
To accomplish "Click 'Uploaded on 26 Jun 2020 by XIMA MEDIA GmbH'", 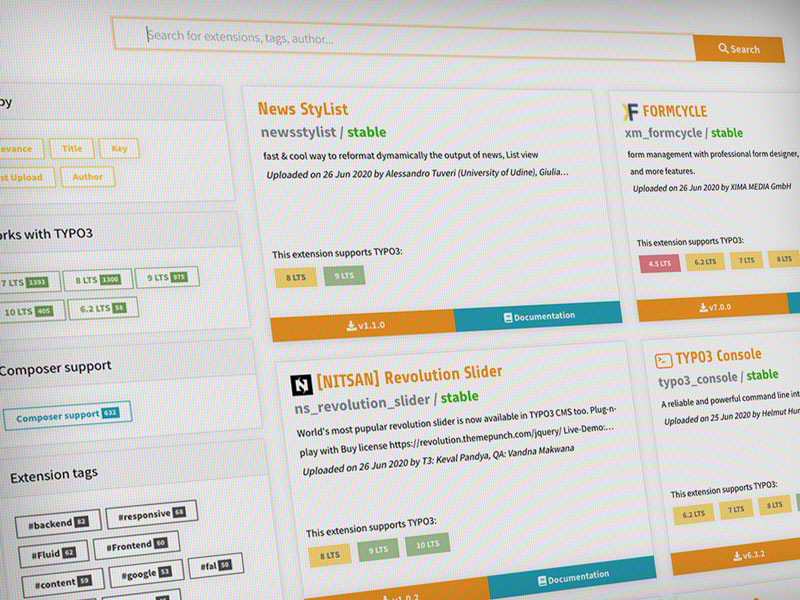I will [x=712, y=187].
